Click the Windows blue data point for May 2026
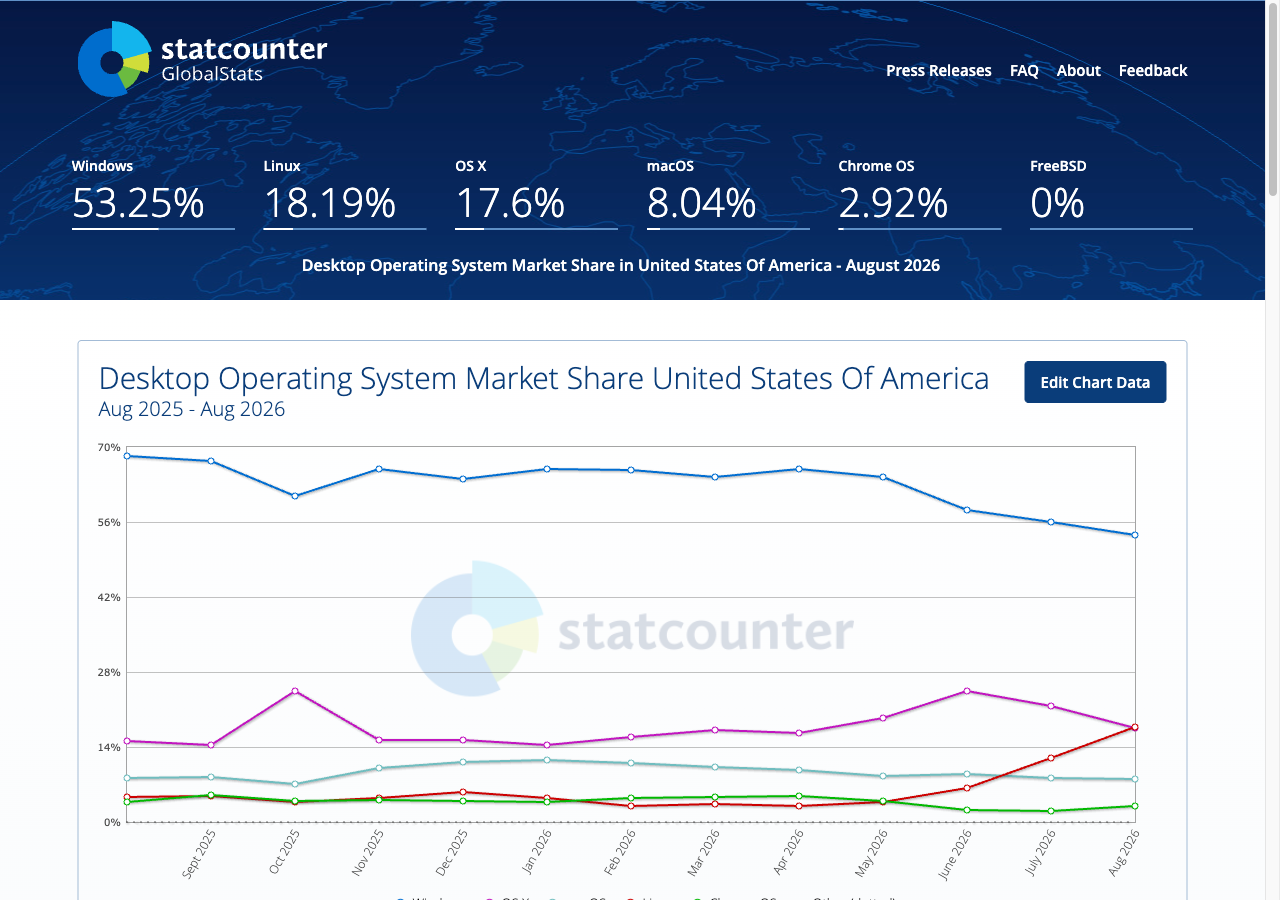Screen dimensions: 1280x900 click(x=883, y=477)
